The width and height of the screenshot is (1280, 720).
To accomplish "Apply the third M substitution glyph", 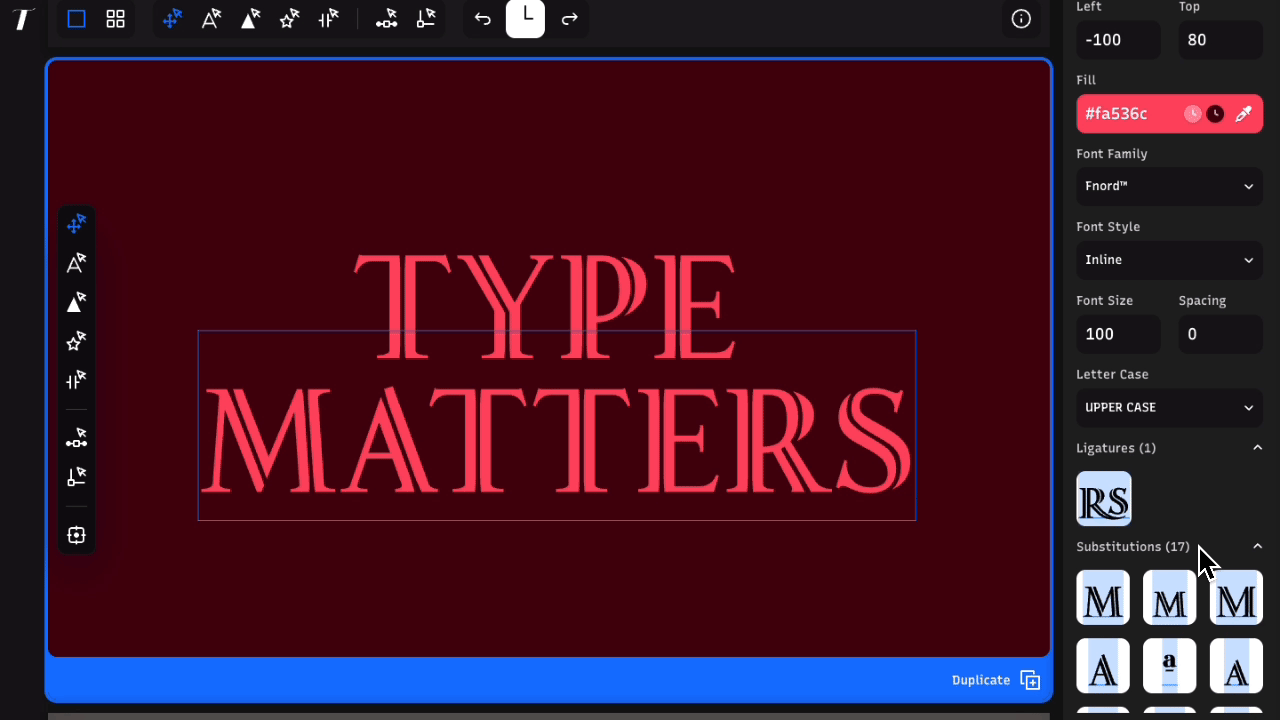I will click(1237, 598).
